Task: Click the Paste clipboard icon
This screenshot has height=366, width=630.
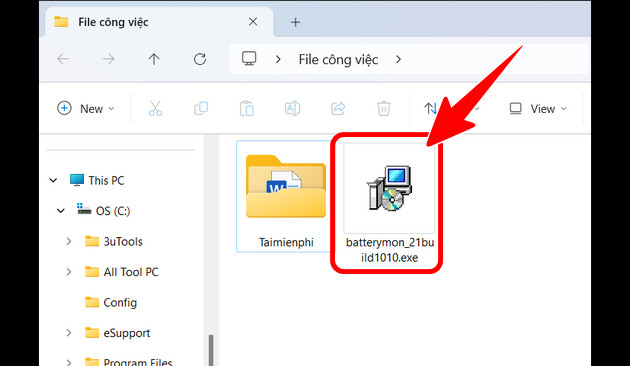Action: [247, 108]
